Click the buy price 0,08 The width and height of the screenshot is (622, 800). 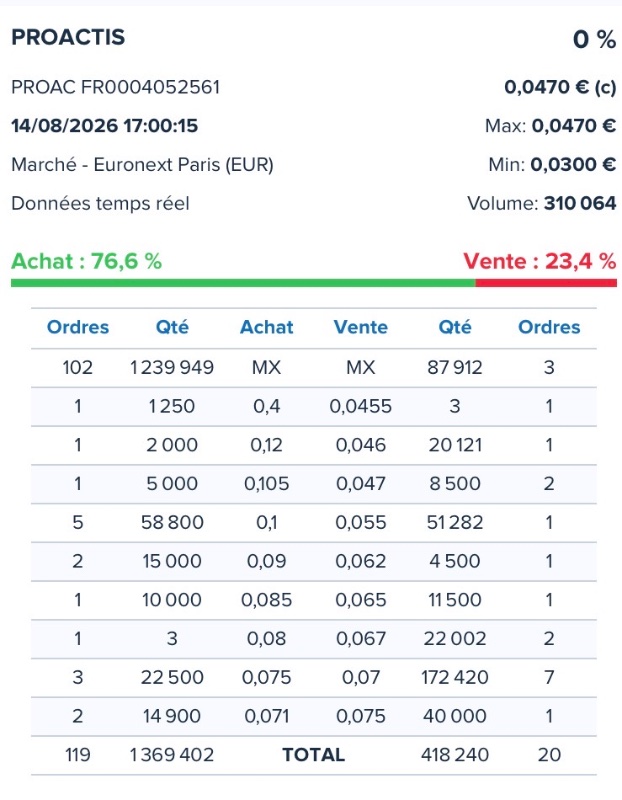pyautogui.click(x=266, y=639)
